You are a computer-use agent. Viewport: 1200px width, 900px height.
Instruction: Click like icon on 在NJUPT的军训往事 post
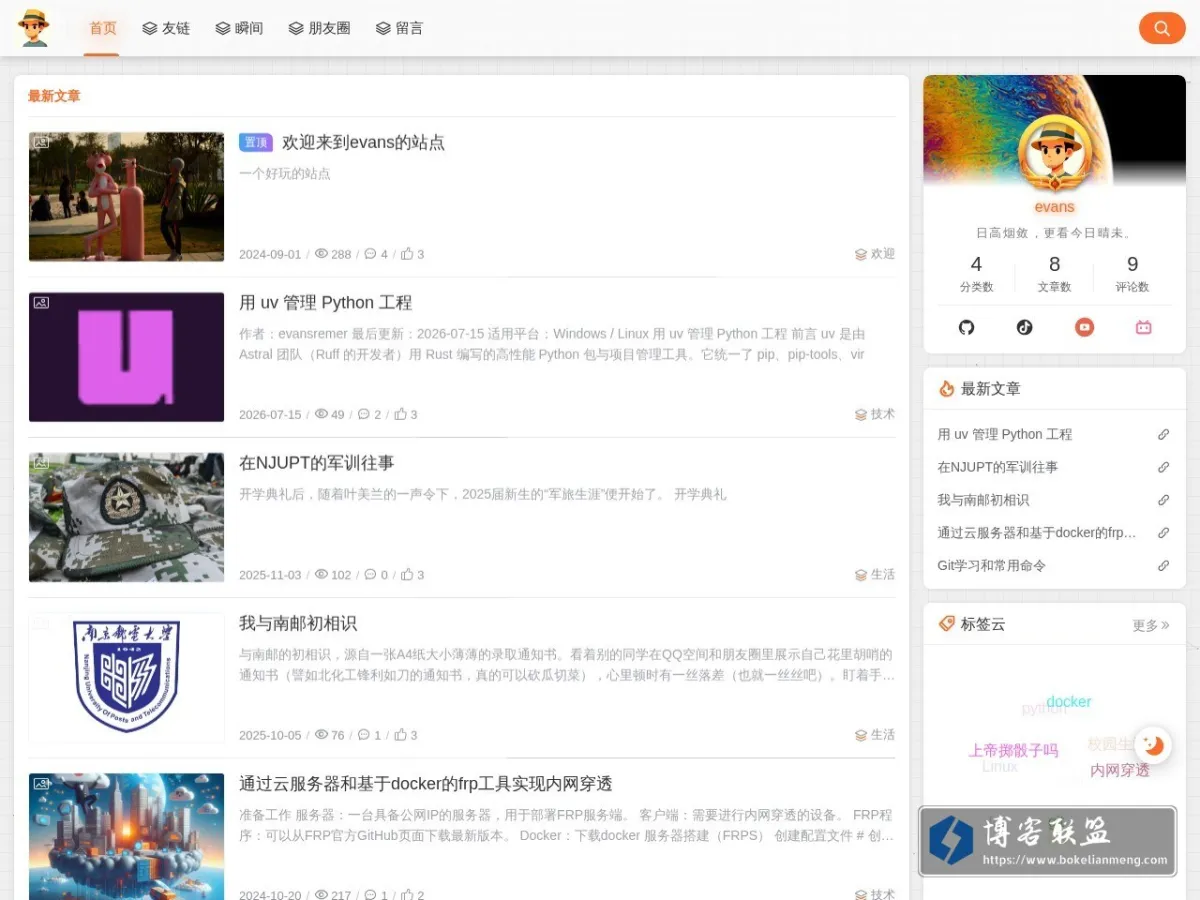coord(407,575)
